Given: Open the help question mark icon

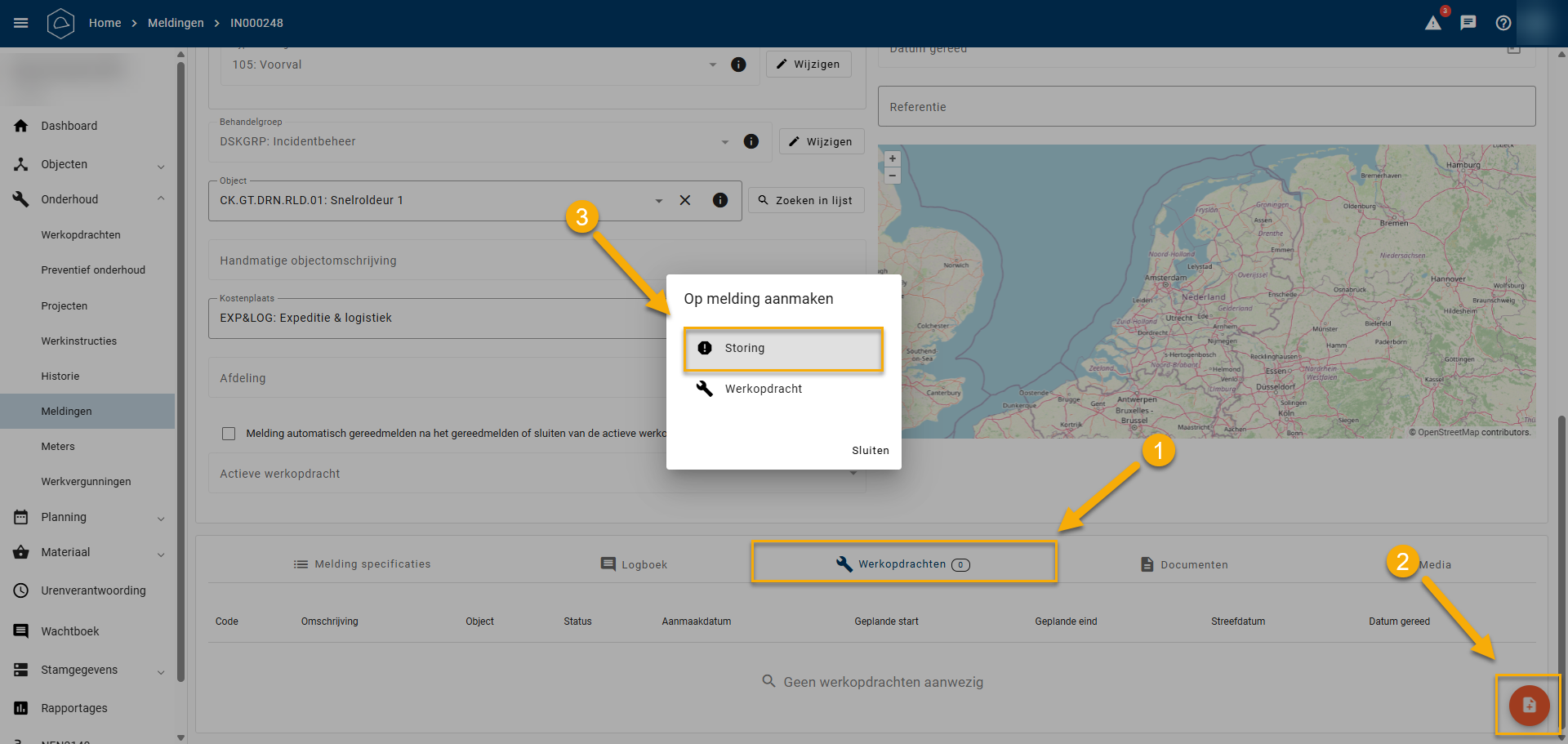Looking at the screenshot, I should click(1503, 23).
